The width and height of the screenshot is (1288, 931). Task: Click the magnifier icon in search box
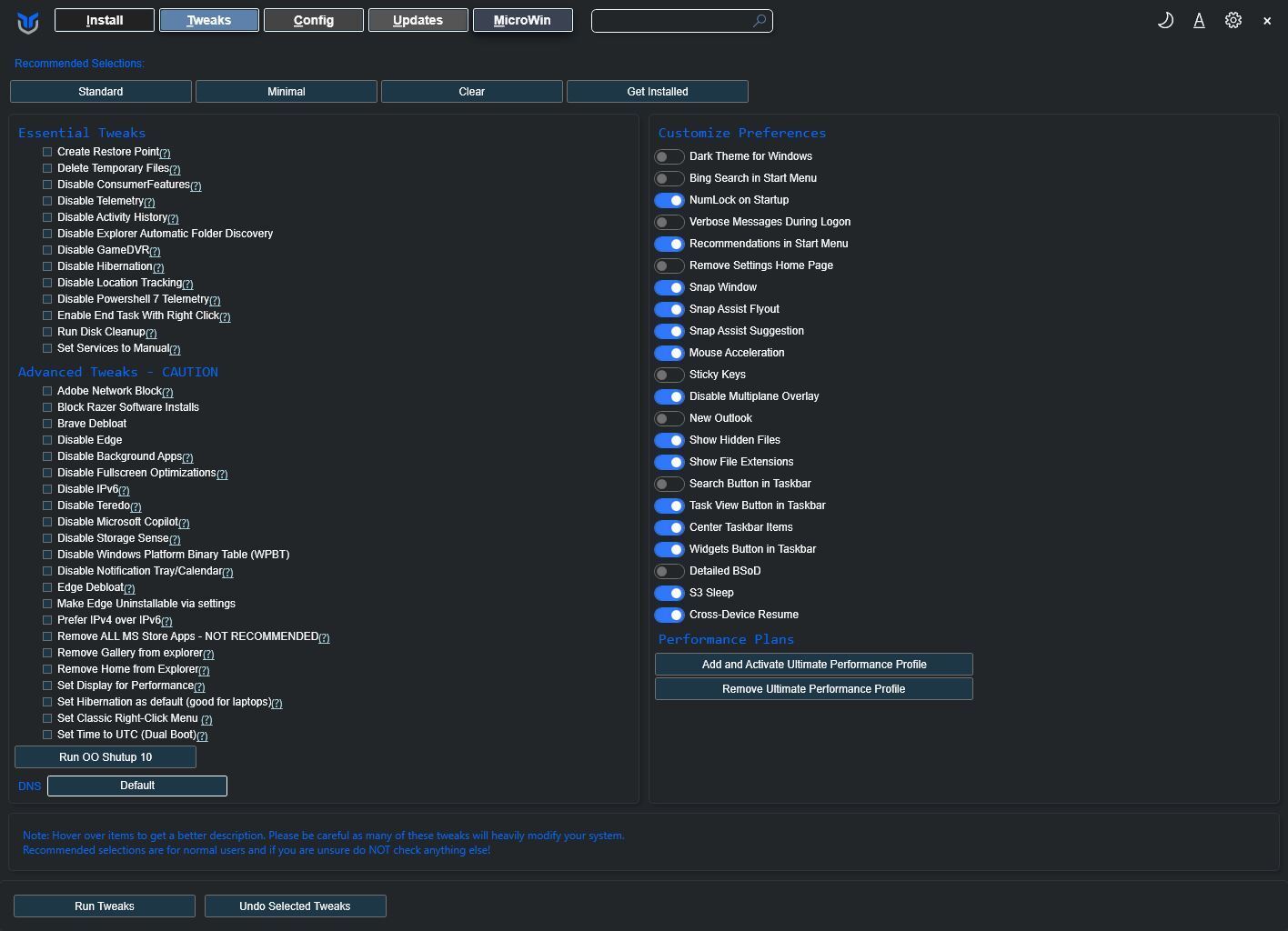(760, 21)
